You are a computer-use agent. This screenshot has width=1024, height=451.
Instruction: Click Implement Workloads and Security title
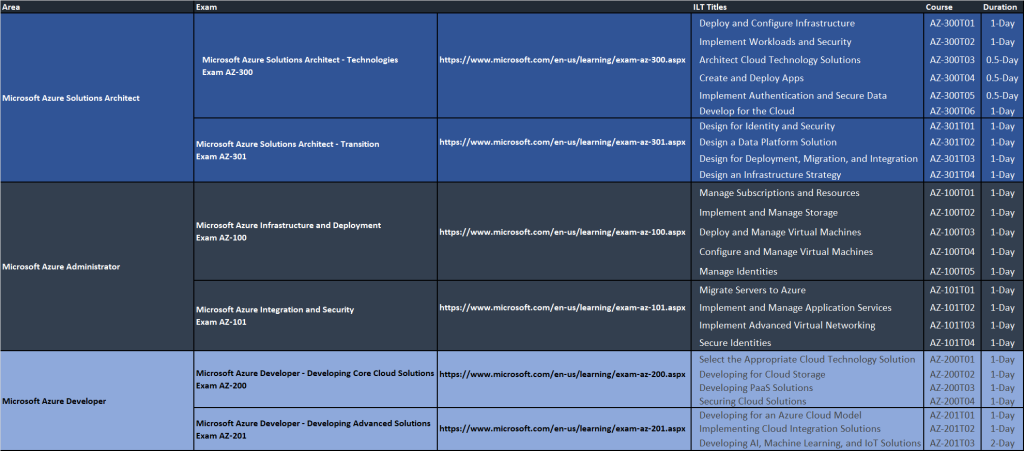click(x=775, y=41)
